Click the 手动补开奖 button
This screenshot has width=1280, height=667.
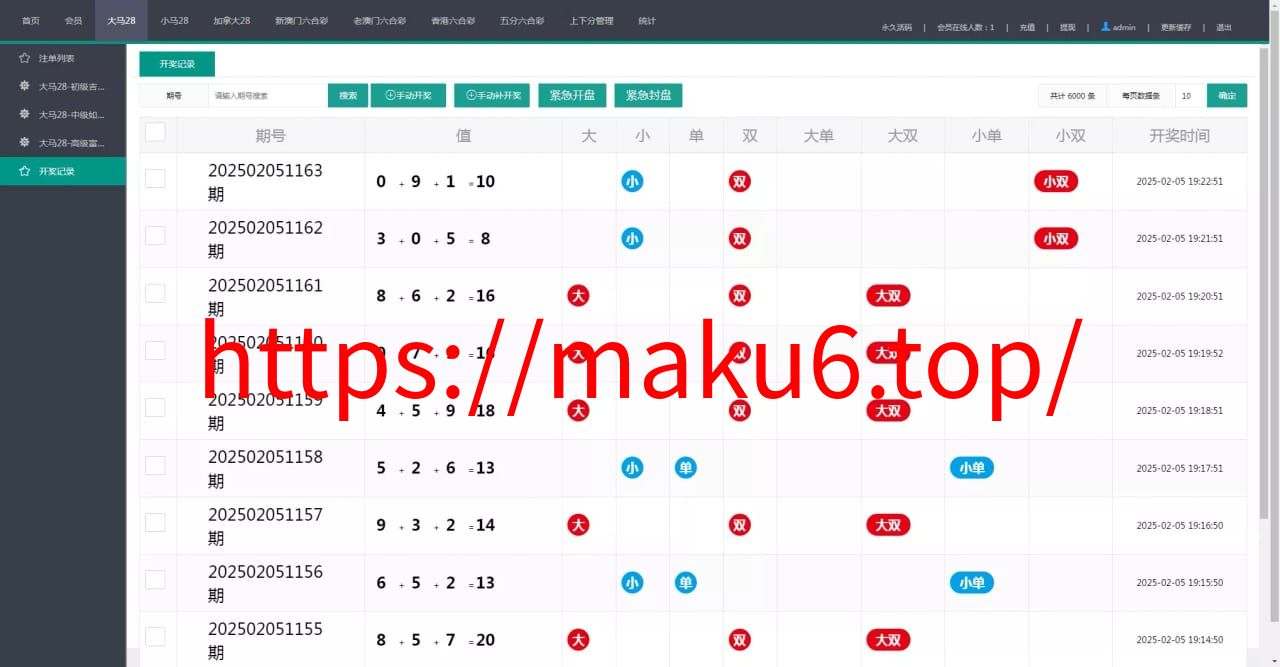click(x=492, y=96)
